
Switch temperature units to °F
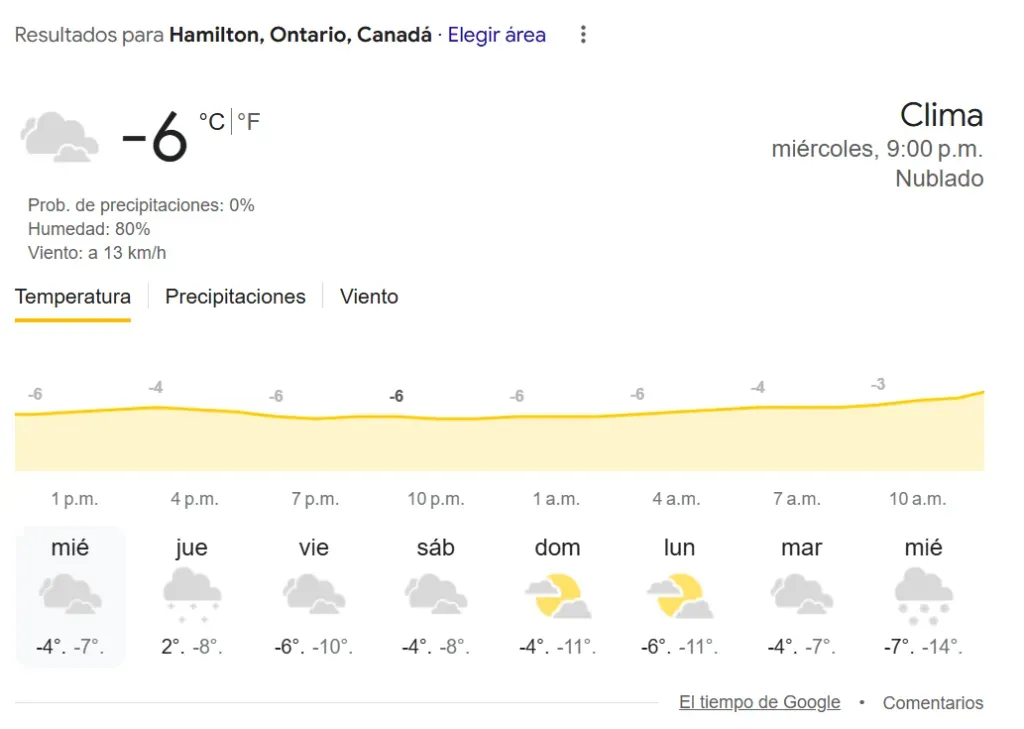tap(249, 122)
